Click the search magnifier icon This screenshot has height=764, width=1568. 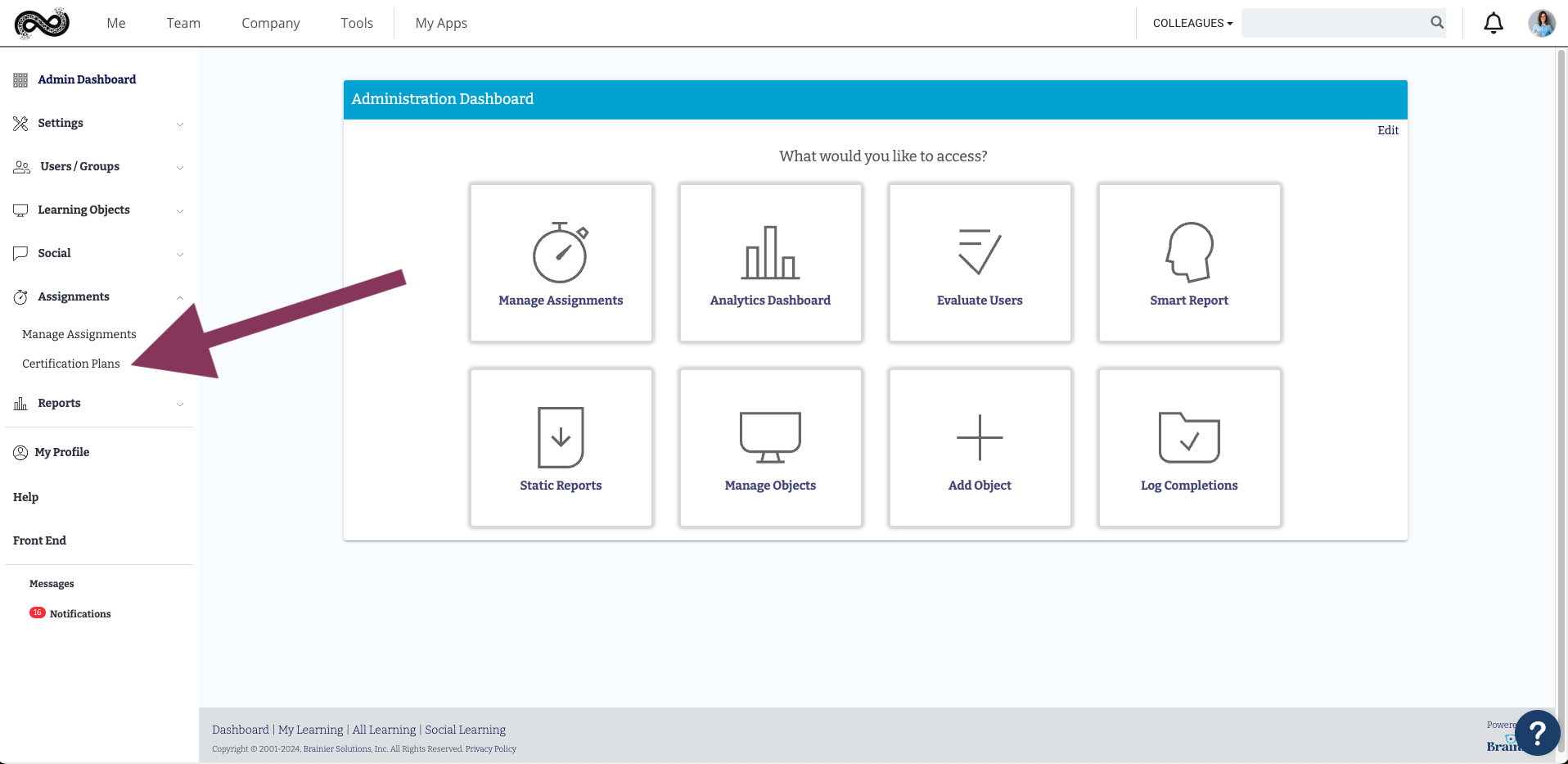[1437, 23]
